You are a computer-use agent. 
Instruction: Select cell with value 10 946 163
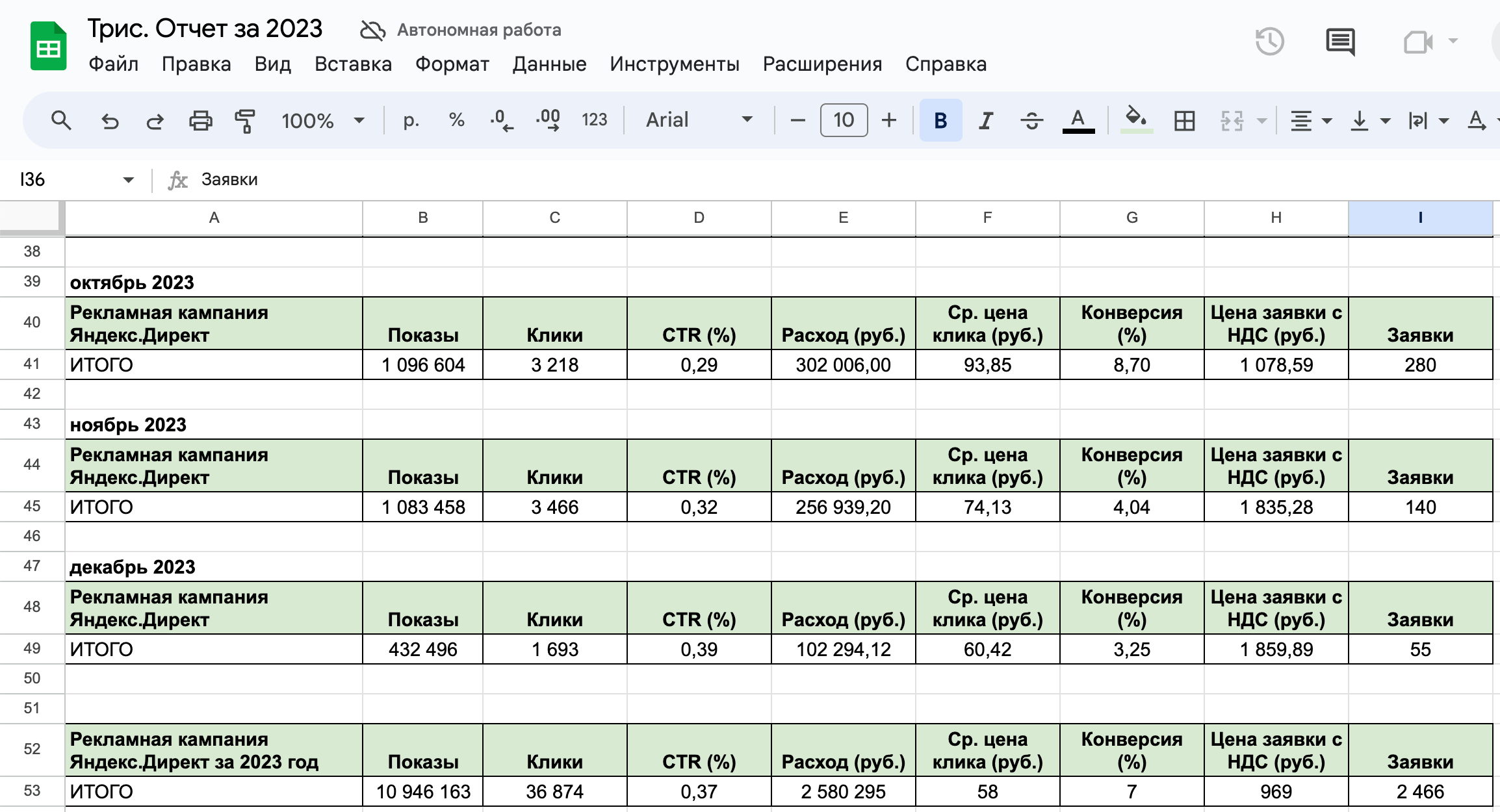tap(422, 792)
